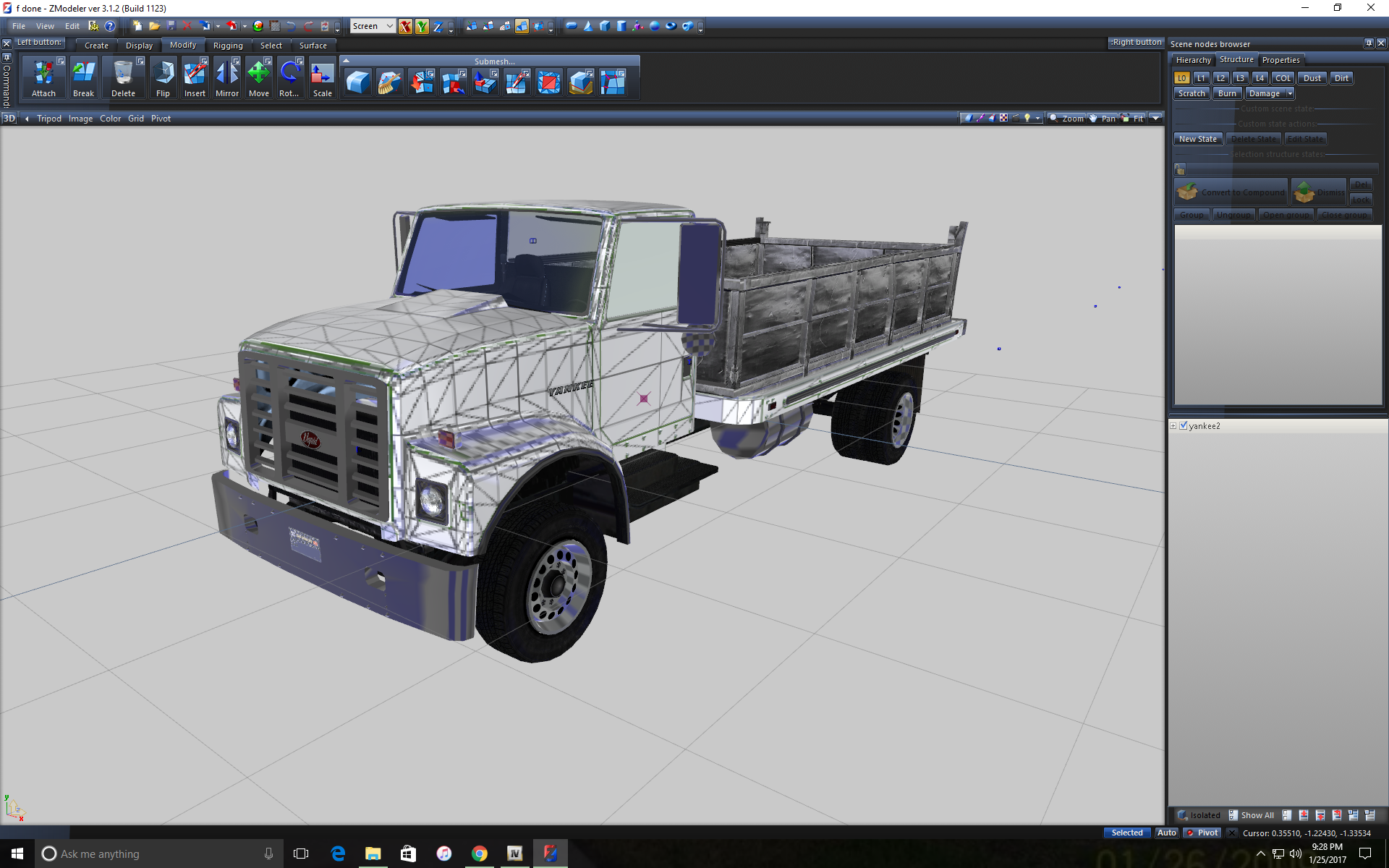Open the File menu
The width and height of the screenshot is (1389, 868).
(19, 26)
